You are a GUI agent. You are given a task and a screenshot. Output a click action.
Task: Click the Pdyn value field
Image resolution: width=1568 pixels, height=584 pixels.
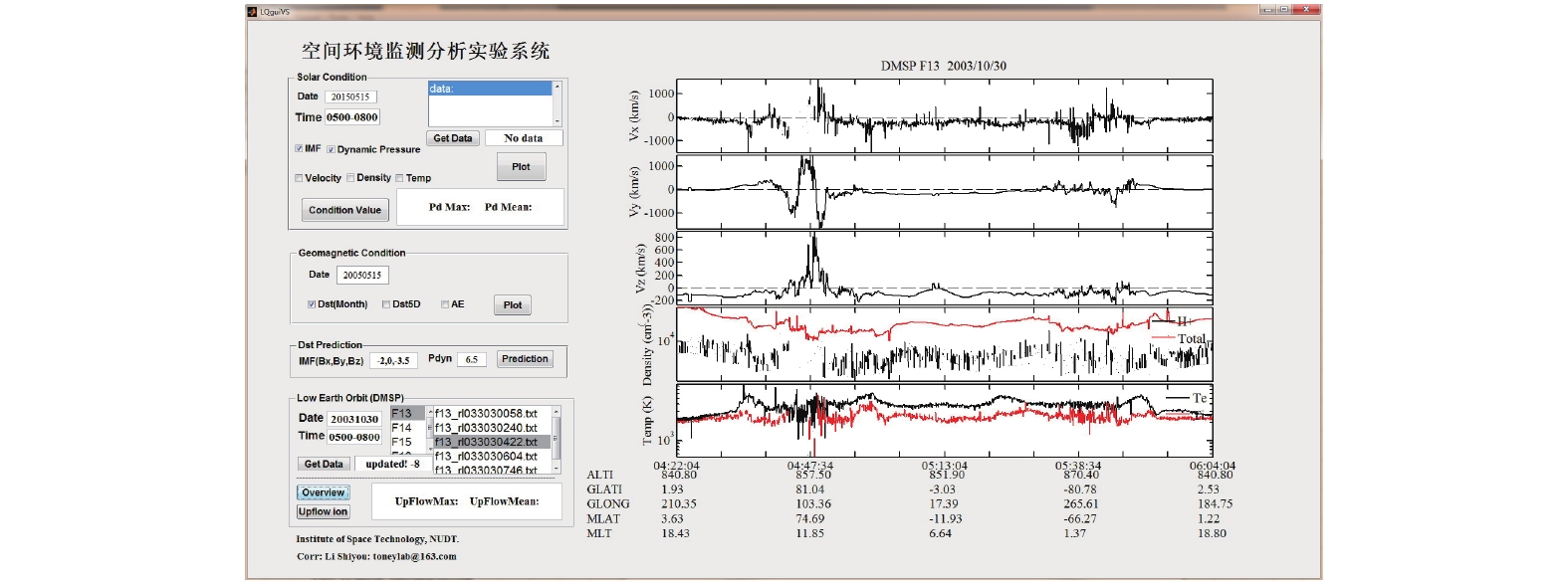[472, 359]
